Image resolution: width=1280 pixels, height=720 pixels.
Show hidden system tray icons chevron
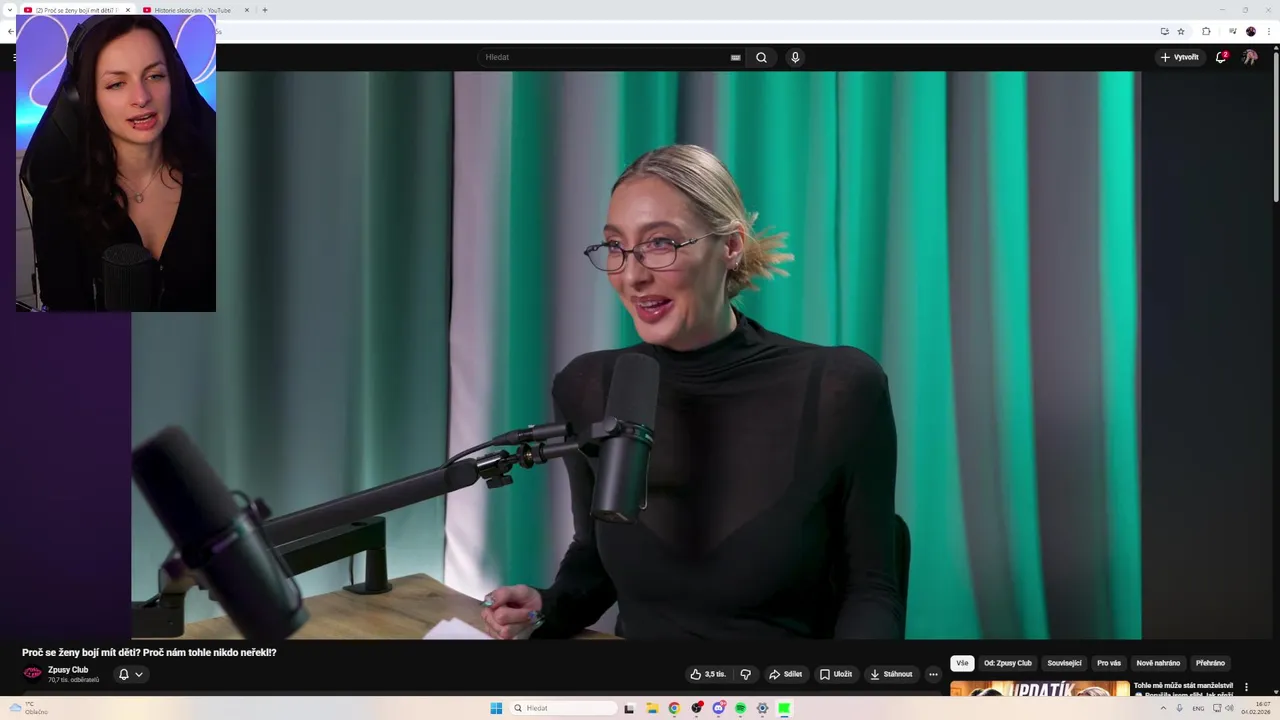[1163, 708]
